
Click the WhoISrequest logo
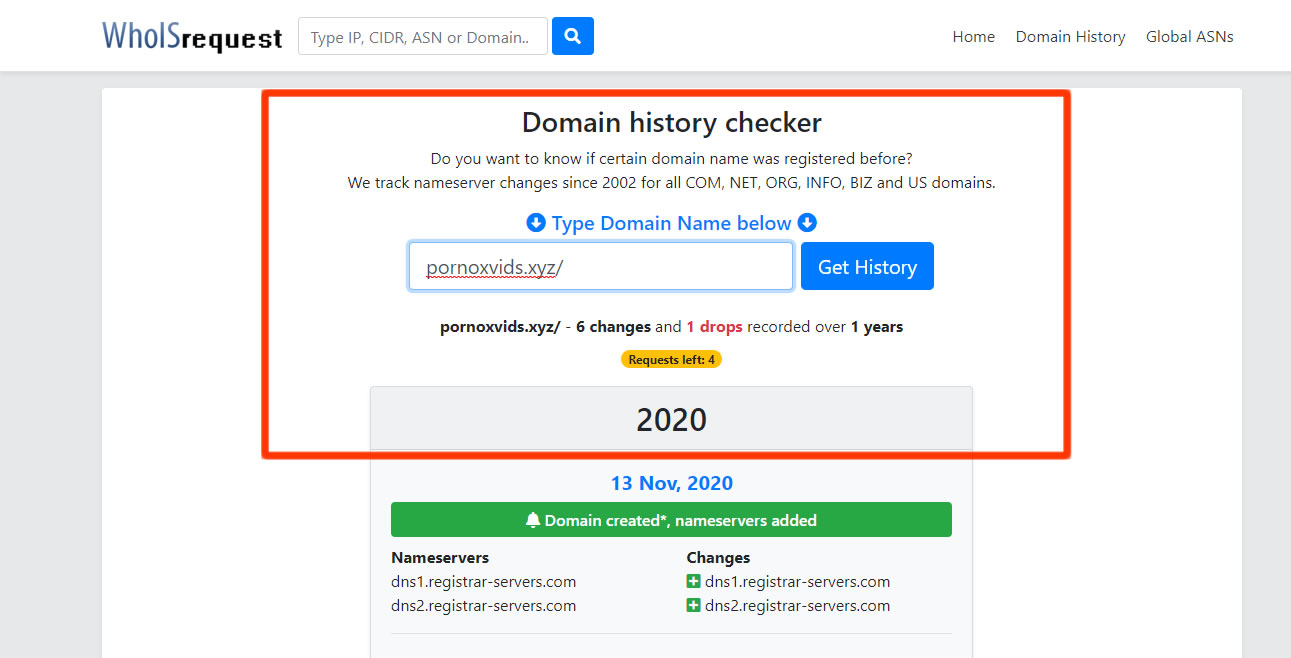tap(192, 36)
